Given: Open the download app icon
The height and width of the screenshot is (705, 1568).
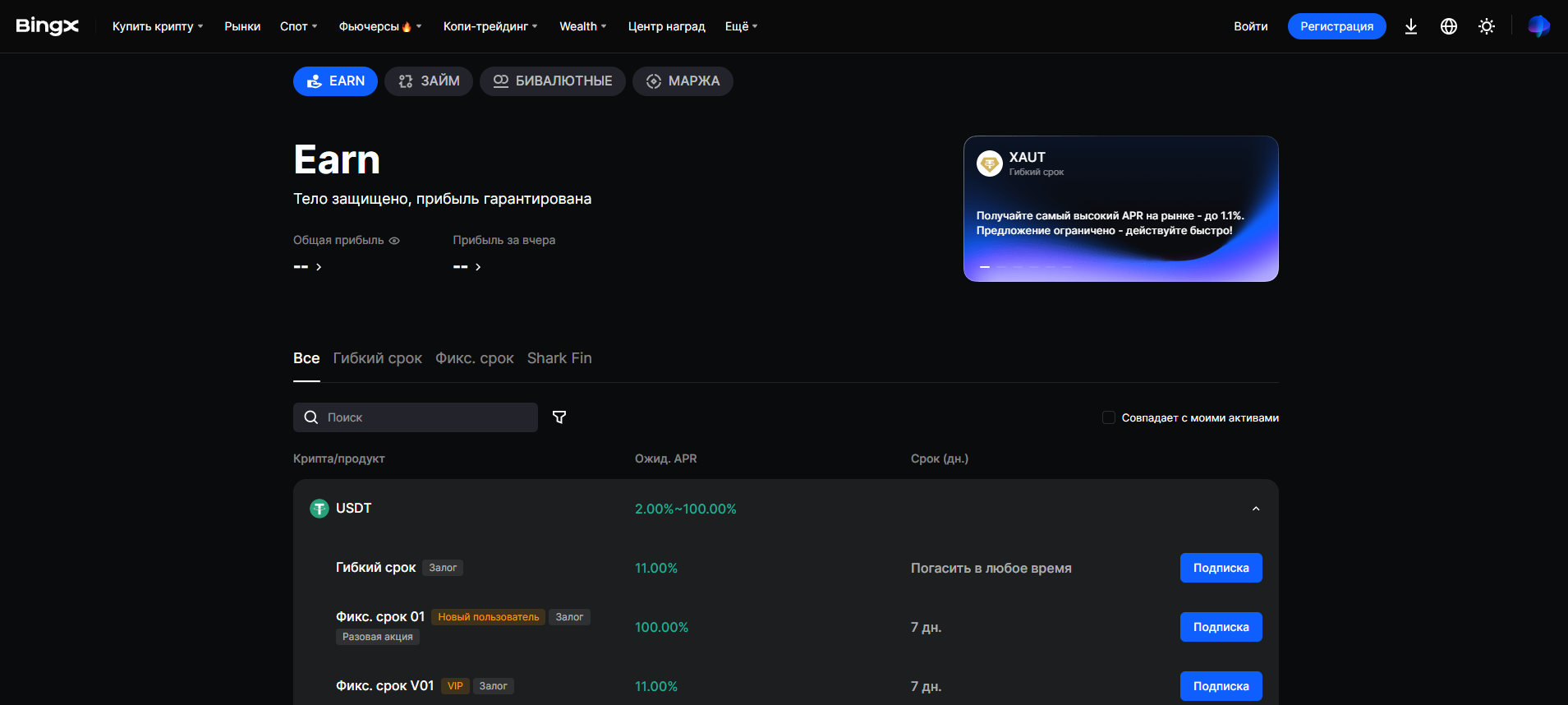Looking at the screenshot, I should 1411,26.
